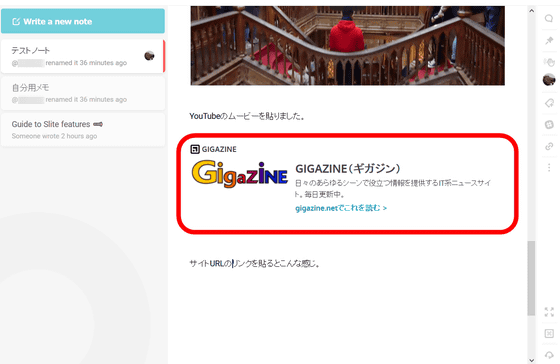Follow the gigazine.netでこれを読む link

[x=341, y=208]
